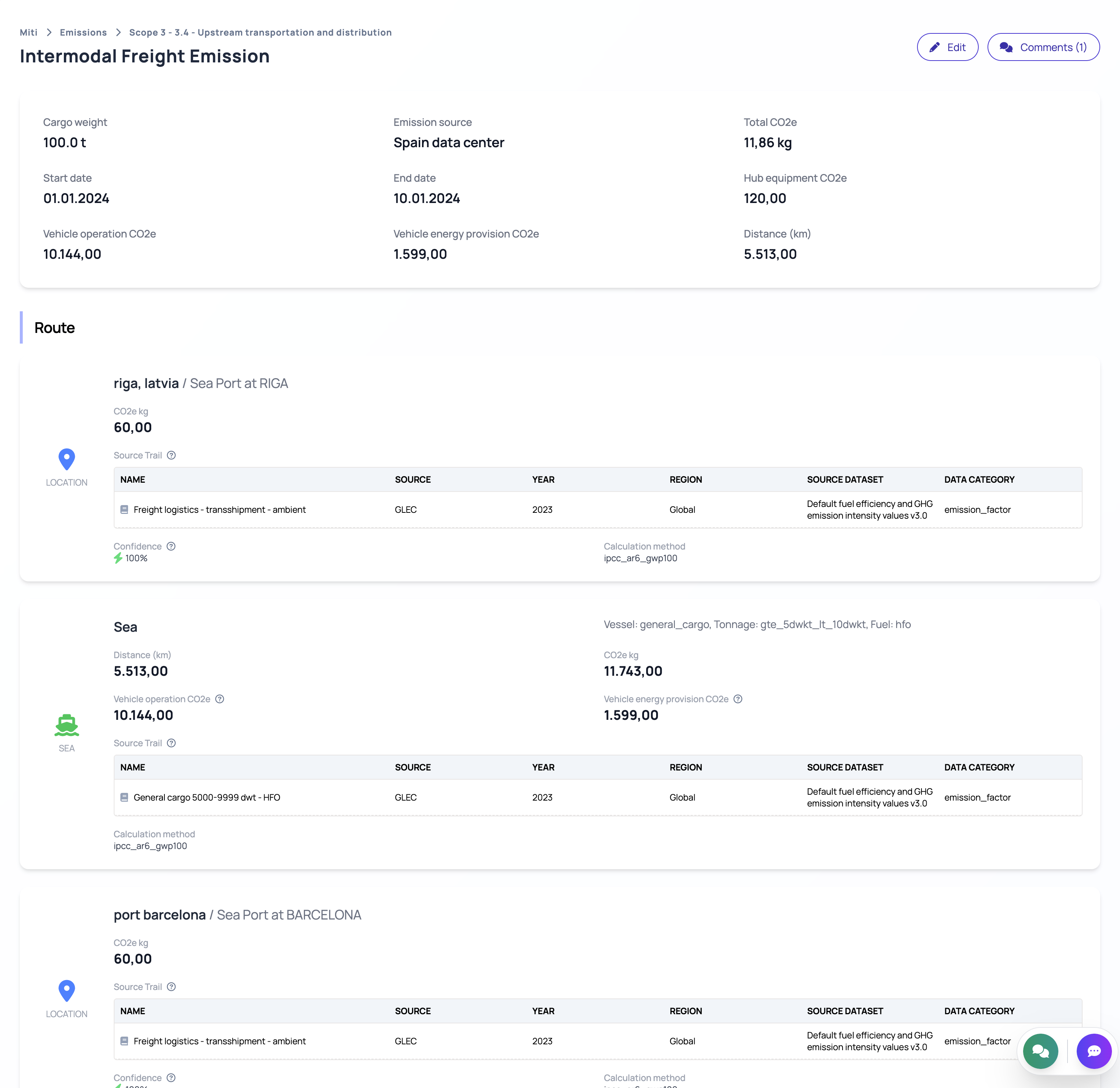Screen dimensions: 1120x1088
Task: Go to Miti breadcrumb
Action: pos(29,33)
